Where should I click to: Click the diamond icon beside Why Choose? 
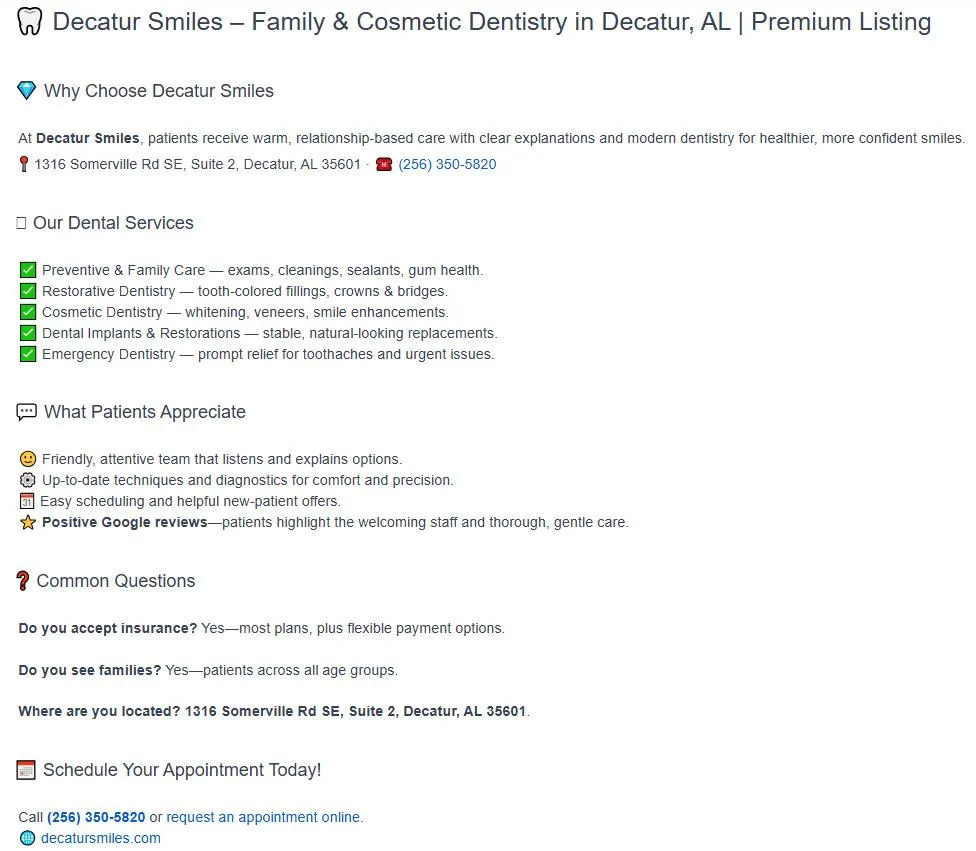coord(27,91)
